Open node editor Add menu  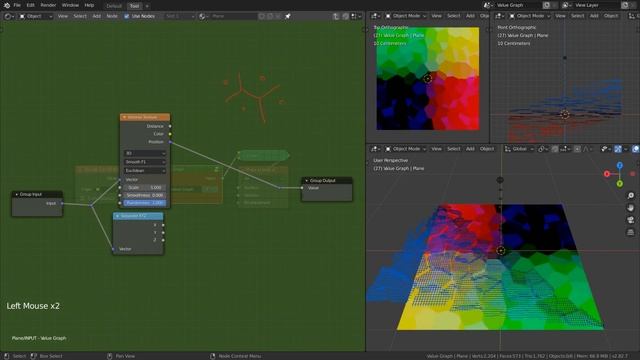pos(96,16)
